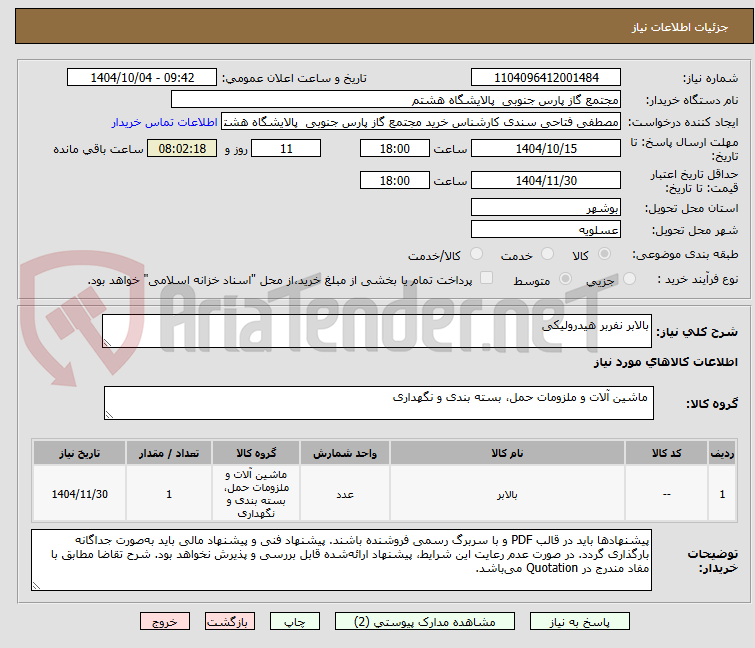This screenshot has height=648, width=755.
Task: Click the remaining days field 11
Action: tap(286, 148)
